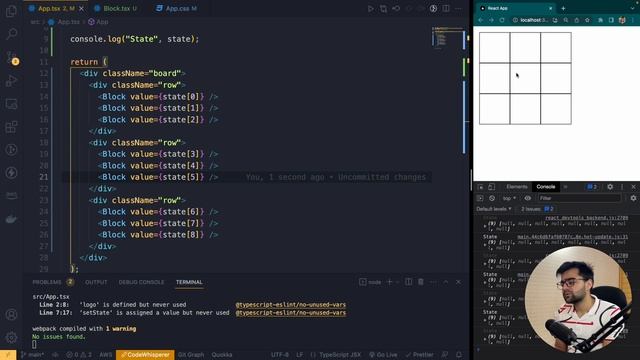Screen dimensions: 640x360
Task: Open the Thunder Client lightning icon
Action: (11, 173)
